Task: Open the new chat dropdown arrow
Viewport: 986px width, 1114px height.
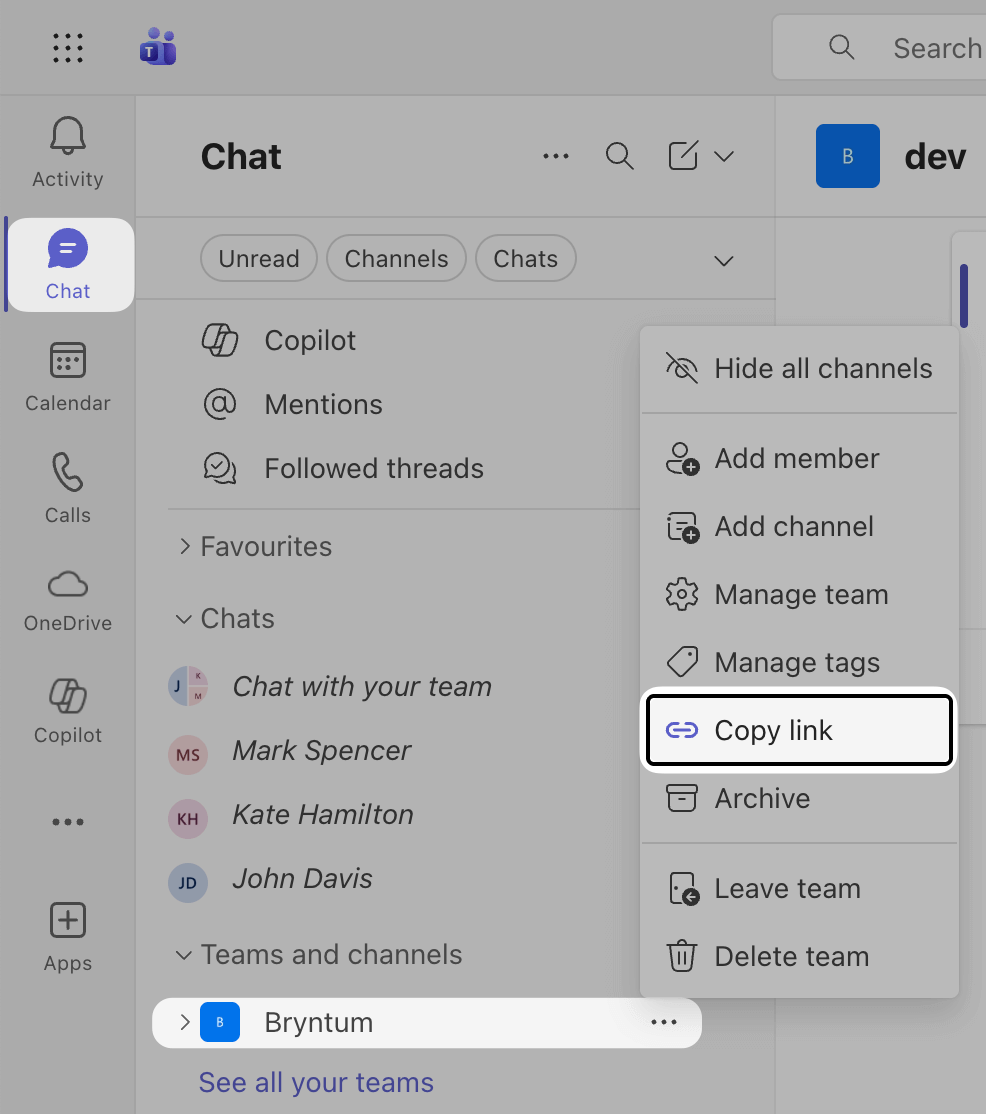Action: point(724,156)
